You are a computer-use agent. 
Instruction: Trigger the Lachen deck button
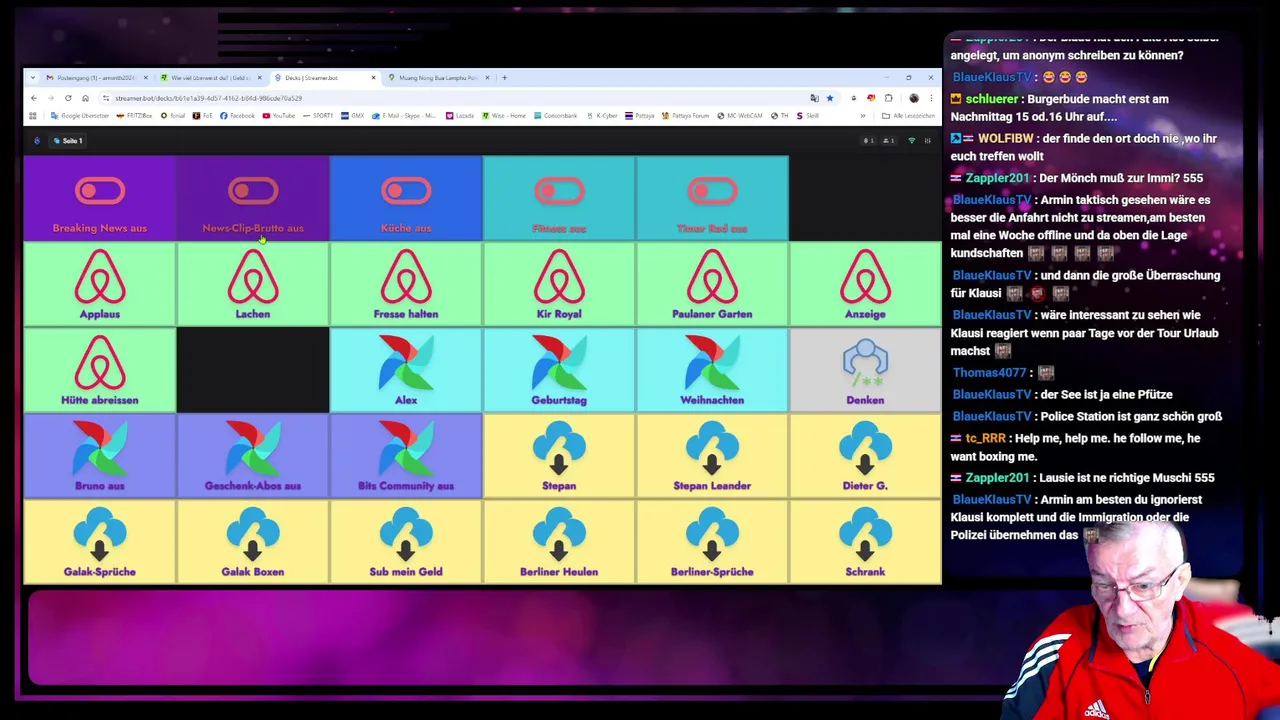[252, 284]
